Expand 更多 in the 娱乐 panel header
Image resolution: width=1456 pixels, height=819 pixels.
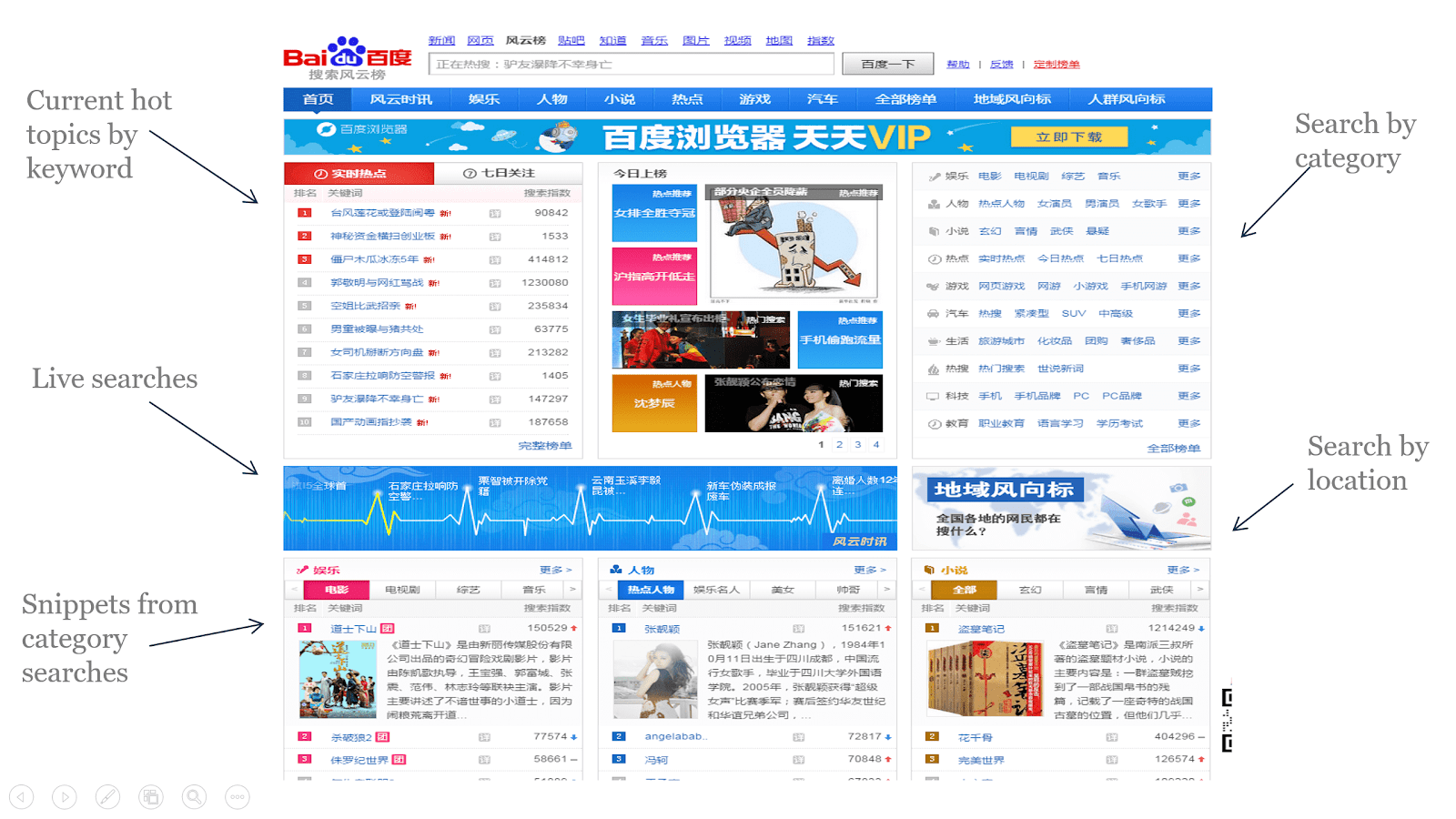click(x=555, y=570)
